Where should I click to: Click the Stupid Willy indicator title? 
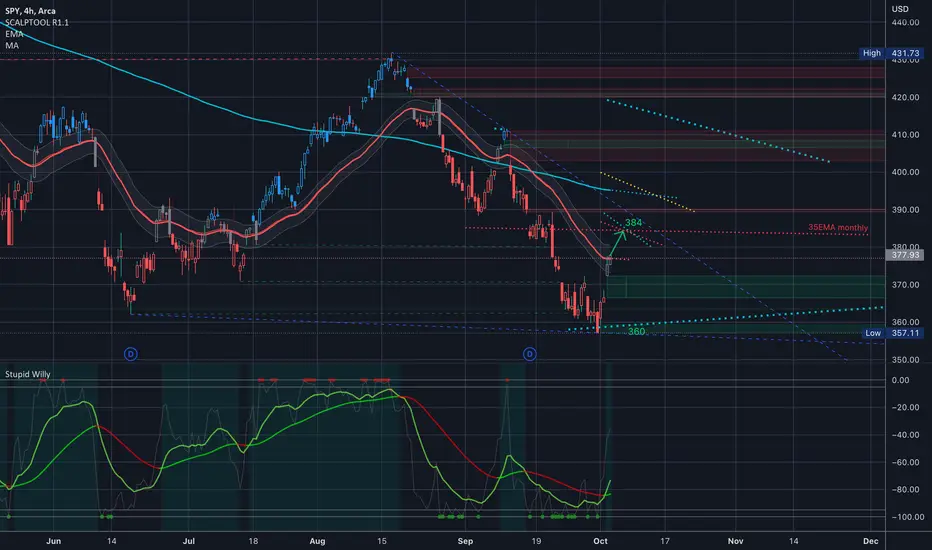pos(27,374)
